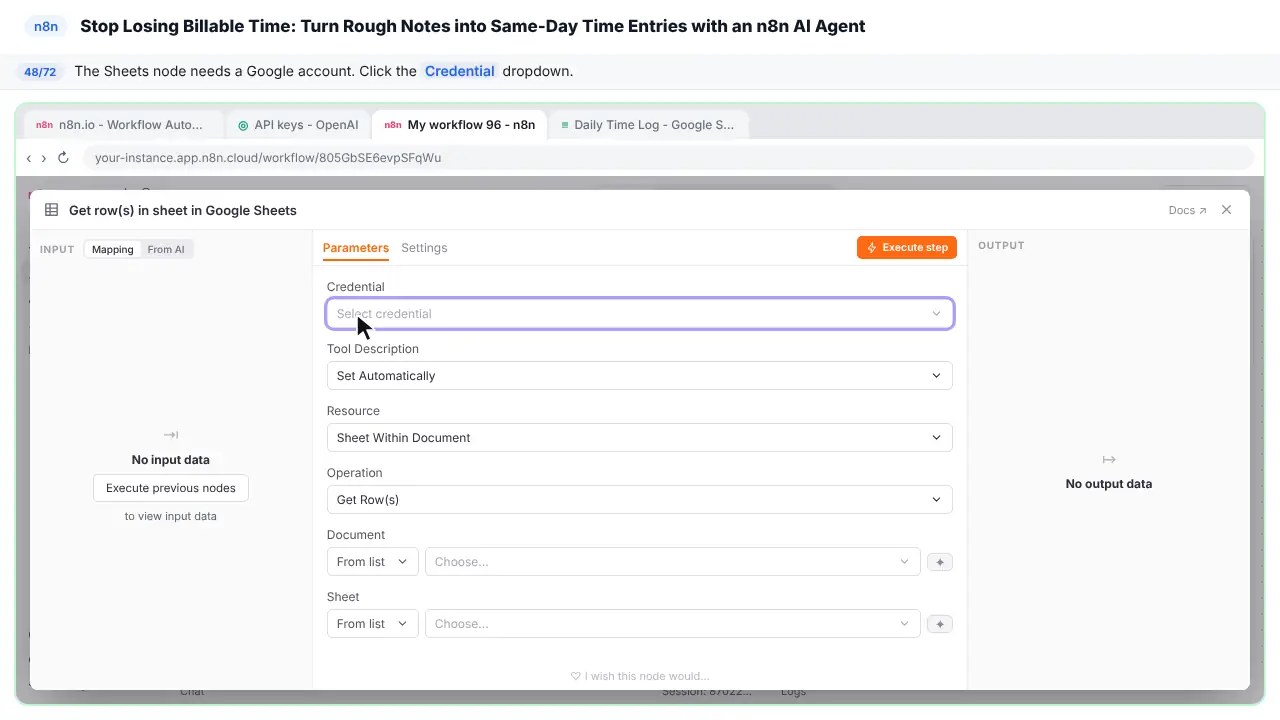Click Execute previous nodes button
Viewport: 1280px width, 720px height.
point(171,488)
